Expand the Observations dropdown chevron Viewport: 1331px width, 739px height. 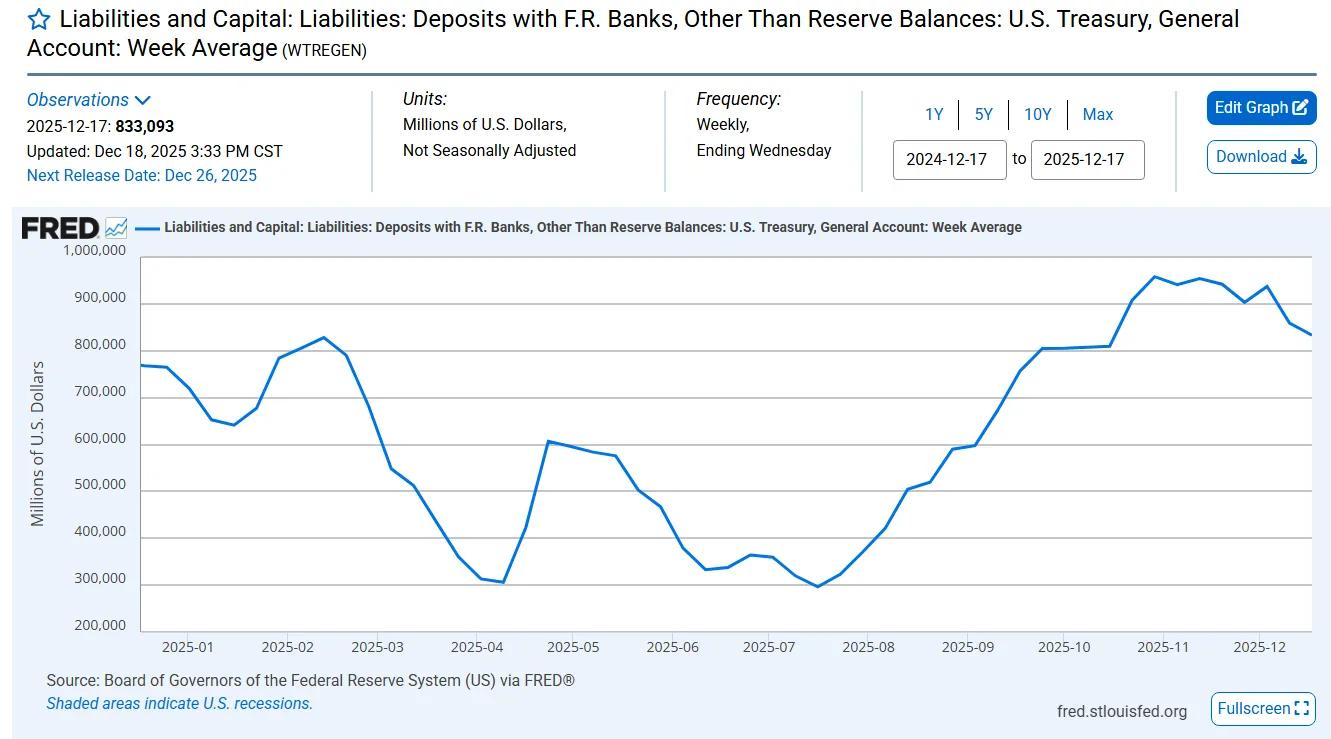[142, 100]
